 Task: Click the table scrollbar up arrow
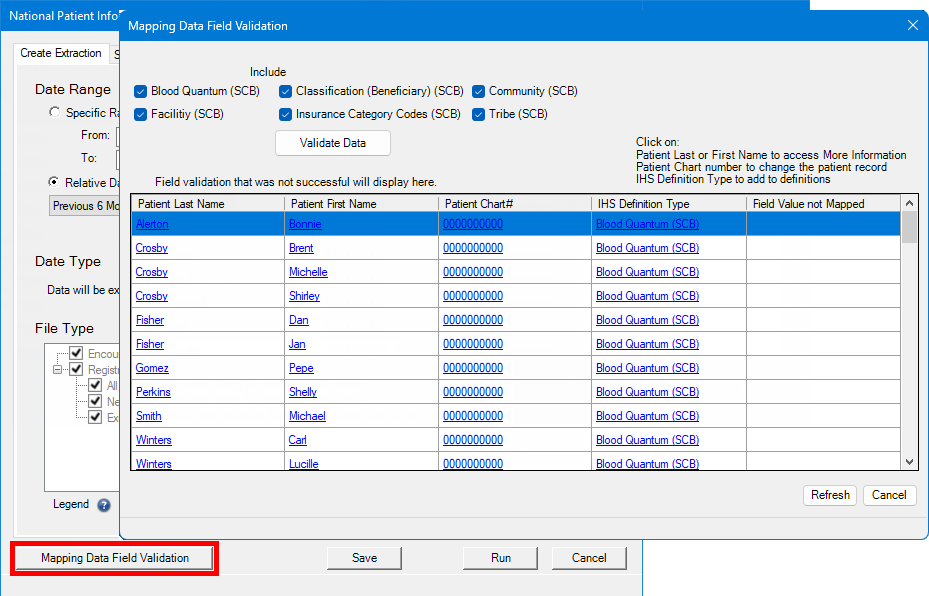(x=909, y=203)
